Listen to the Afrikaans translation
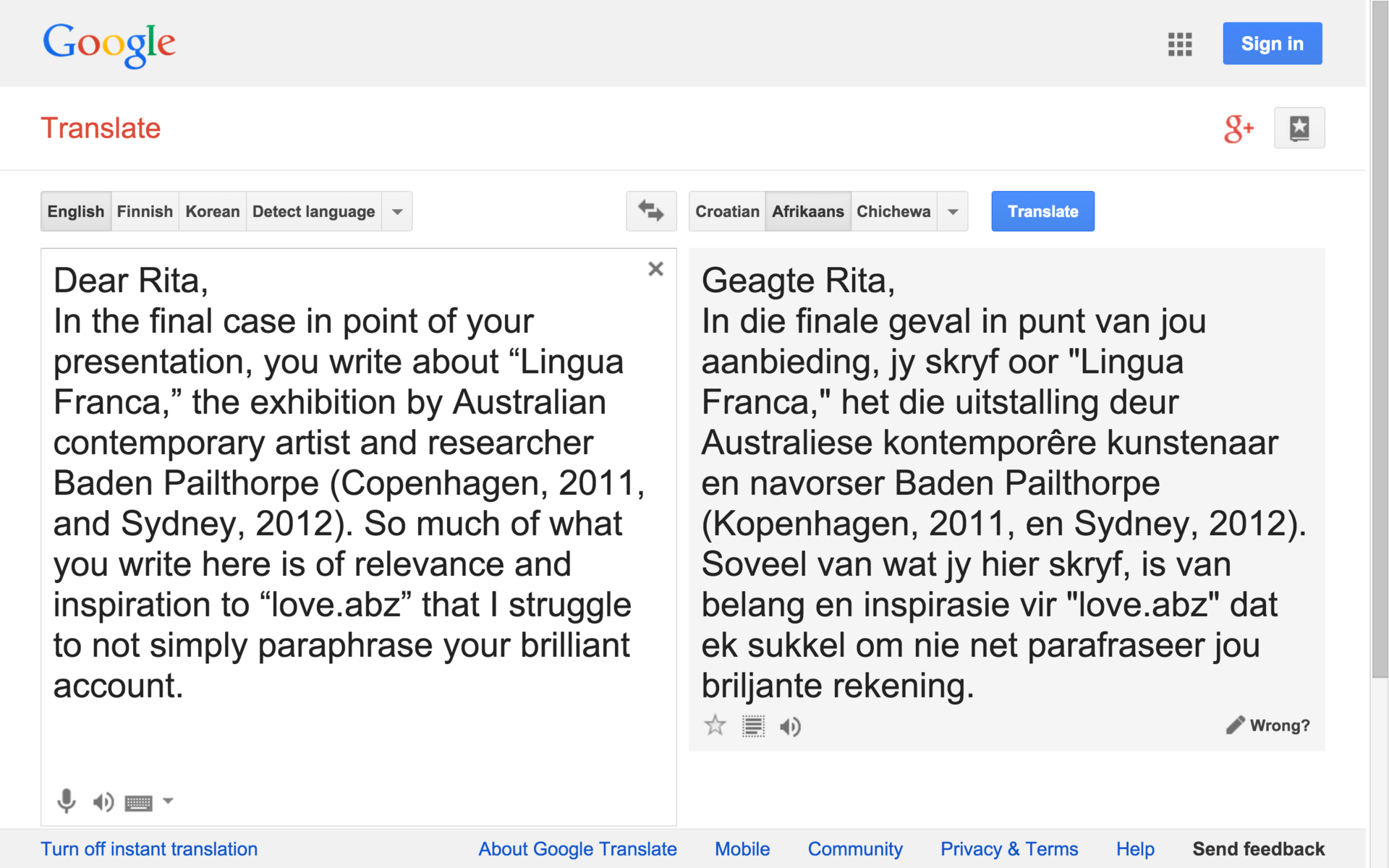 coord(790,726)
